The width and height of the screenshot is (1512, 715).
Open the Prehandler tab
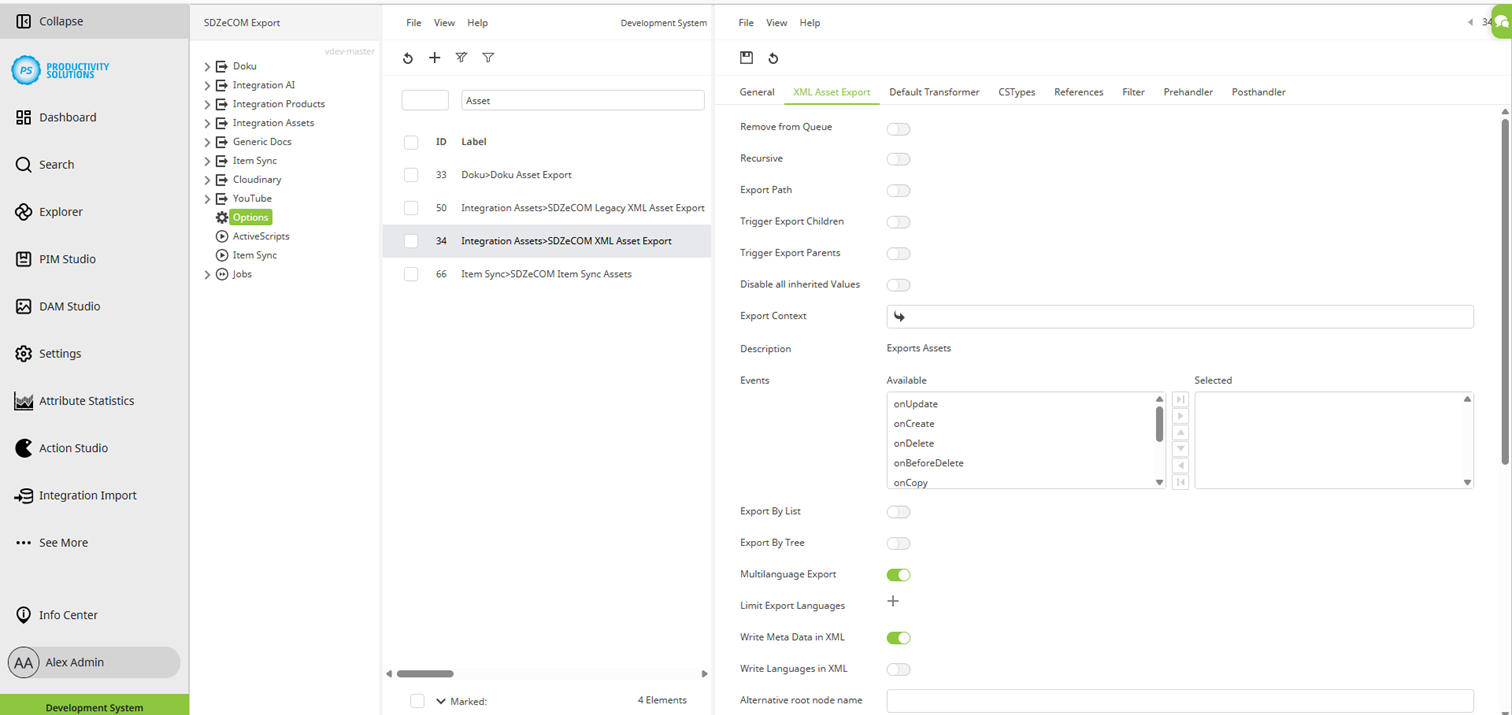point(1188,92)
